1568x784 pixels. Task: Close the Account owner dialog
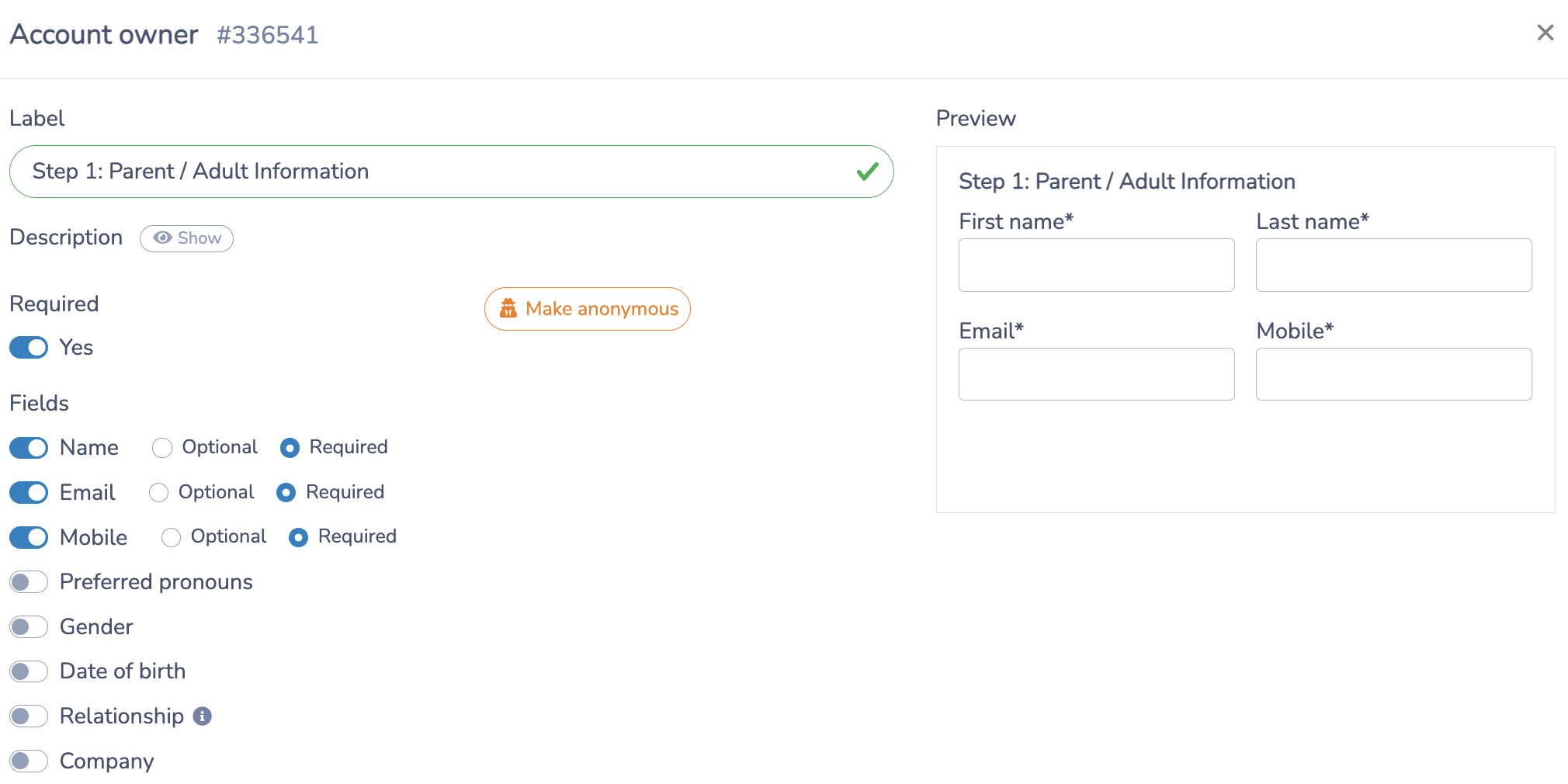point(1545,33)
